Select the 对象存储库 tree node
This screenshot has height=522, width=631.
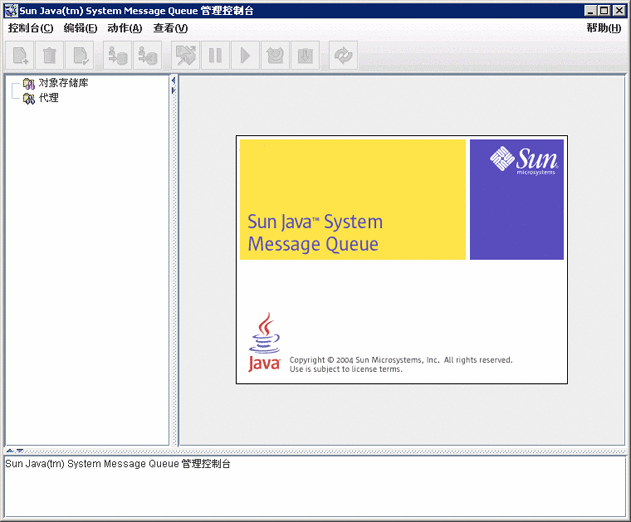click(x=63, y=83)
